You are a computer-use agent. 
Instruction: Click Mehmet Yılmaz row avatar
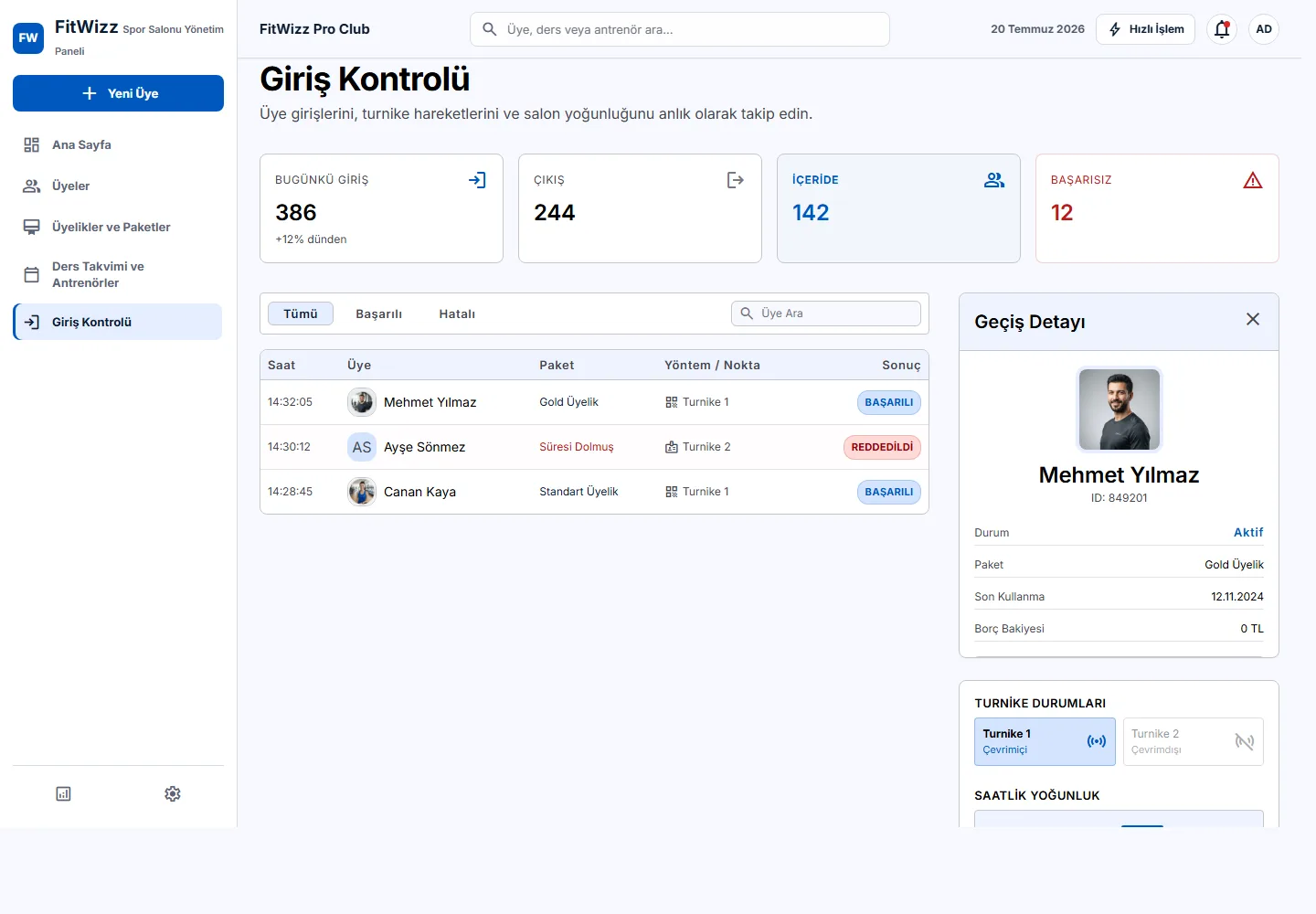tap(362, 402)
